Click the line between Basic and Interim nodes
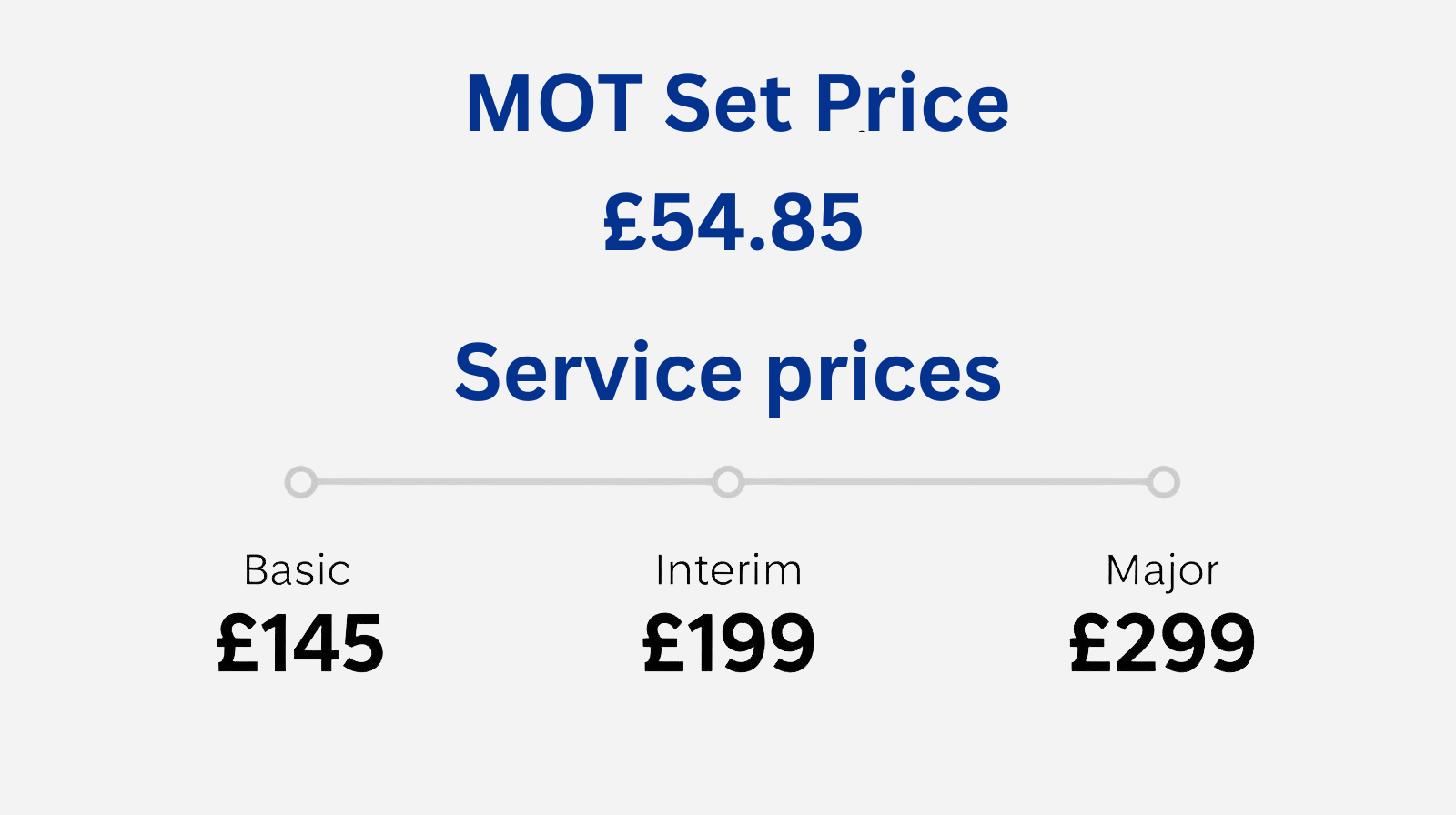Screen dimensions: 1456x815 coord(514,481)
